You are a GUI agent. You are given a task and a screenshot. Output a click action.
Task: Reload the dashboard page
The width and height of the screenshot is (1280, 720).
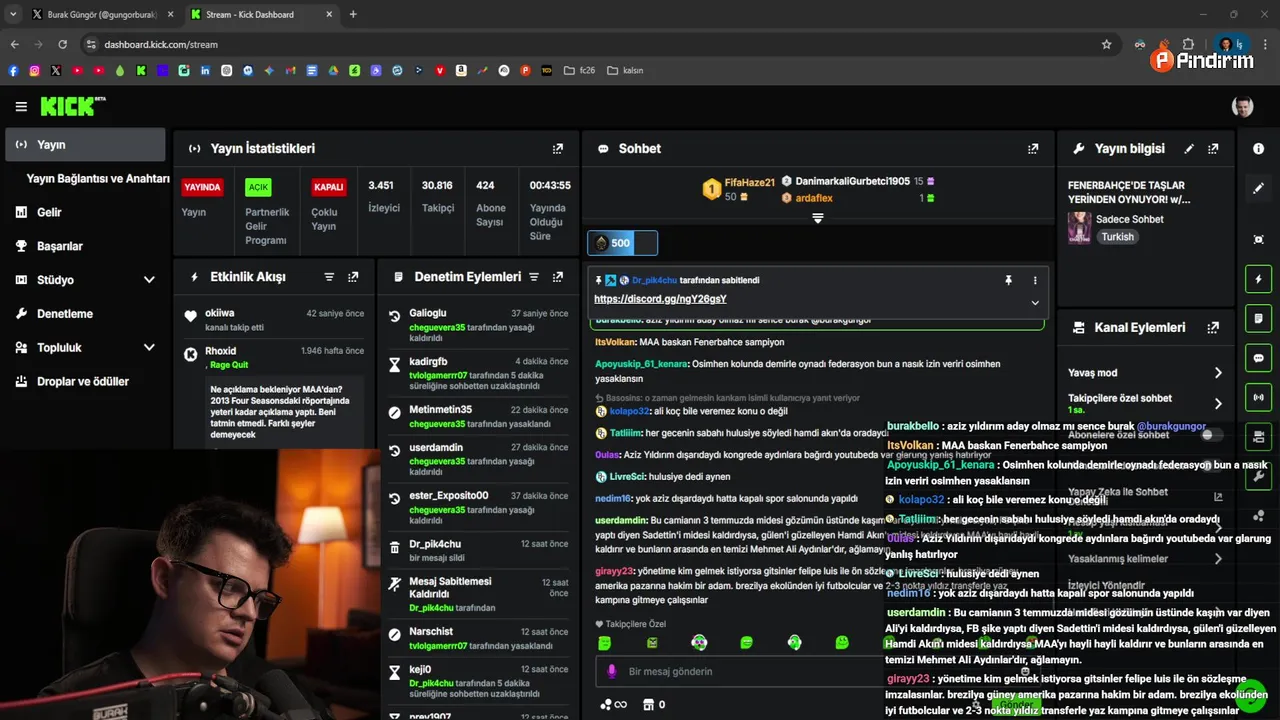[62, 44]
